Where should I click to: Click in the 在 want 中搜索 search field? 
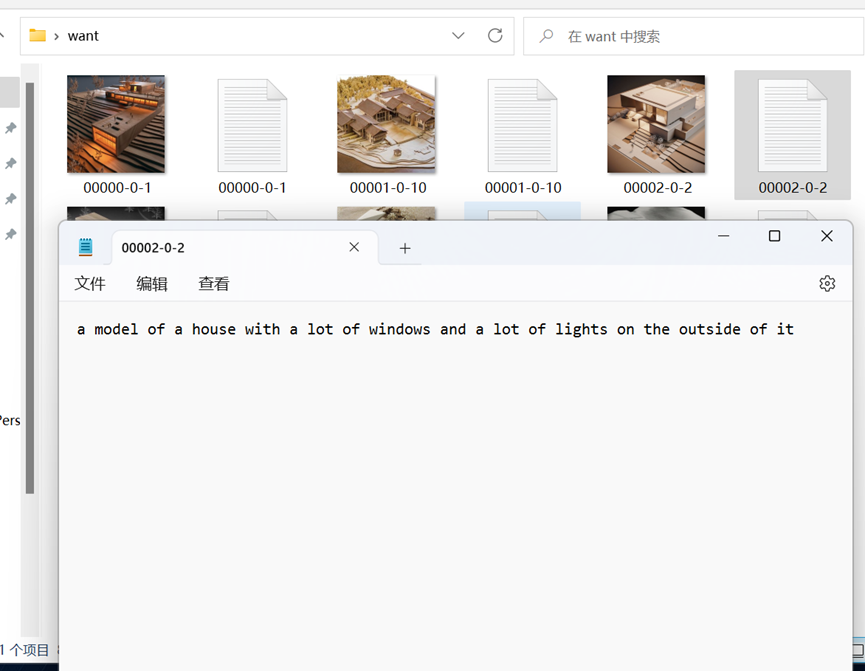coord(693,36)
